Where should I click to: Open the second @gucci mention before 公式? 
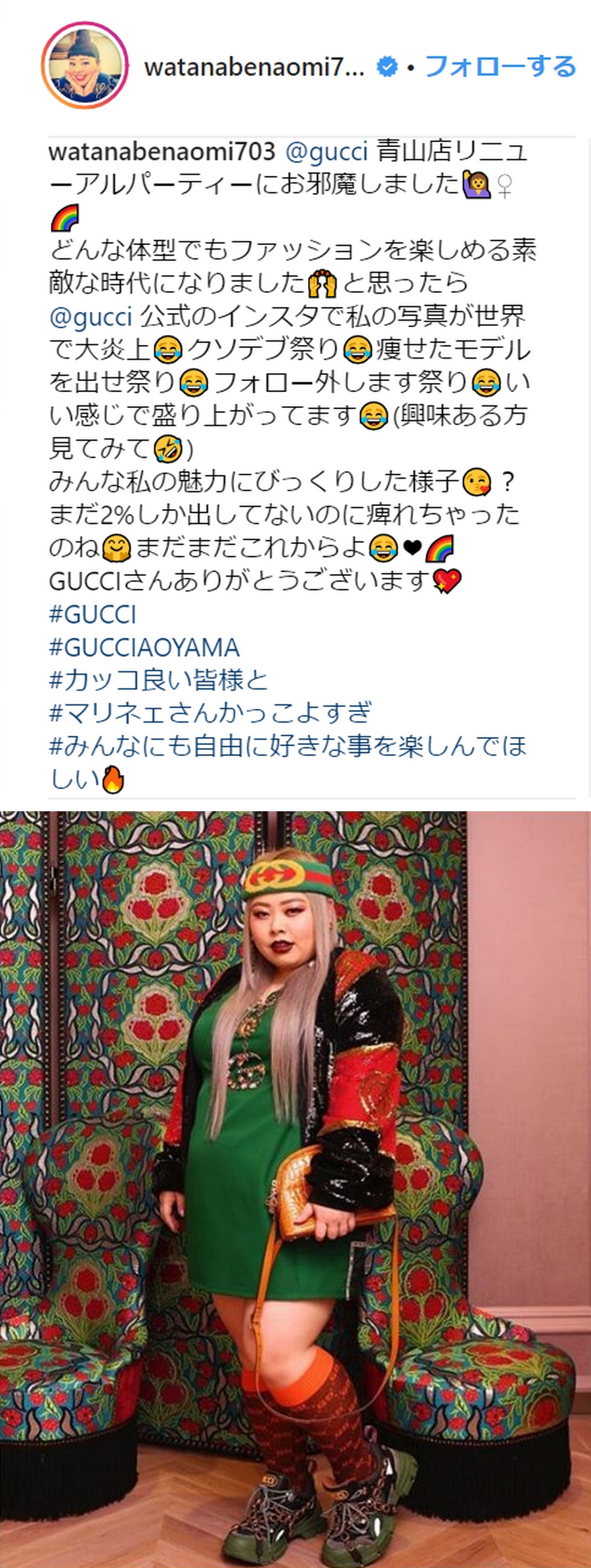point(91,316)
